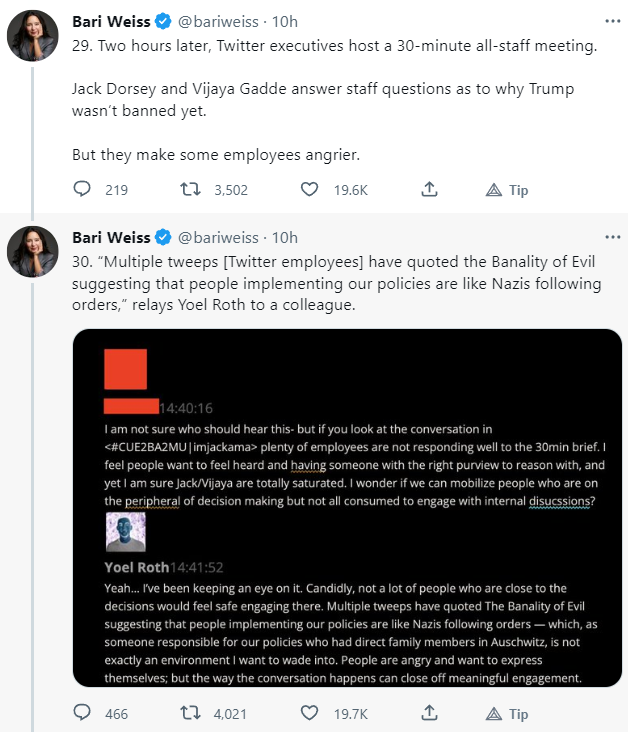Open the more options menu on tweet 29

click(612, 21)
